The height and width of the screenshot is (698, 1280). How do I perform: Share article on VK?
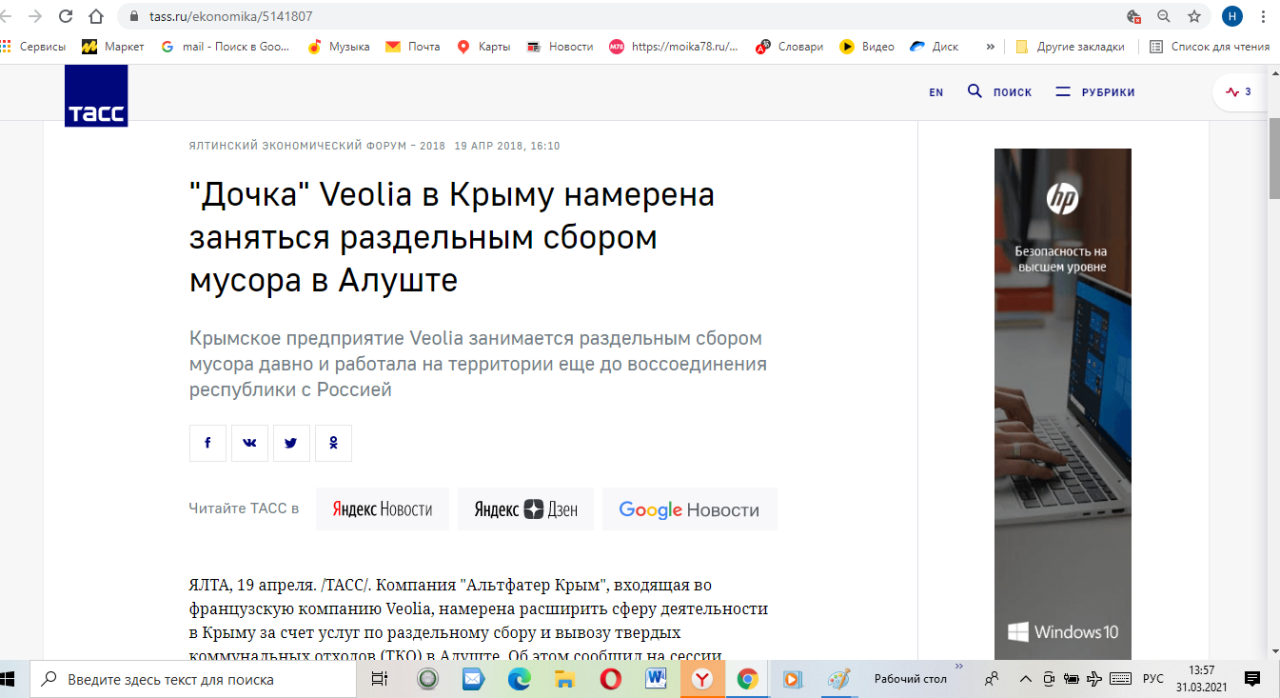tap(250, 443)
